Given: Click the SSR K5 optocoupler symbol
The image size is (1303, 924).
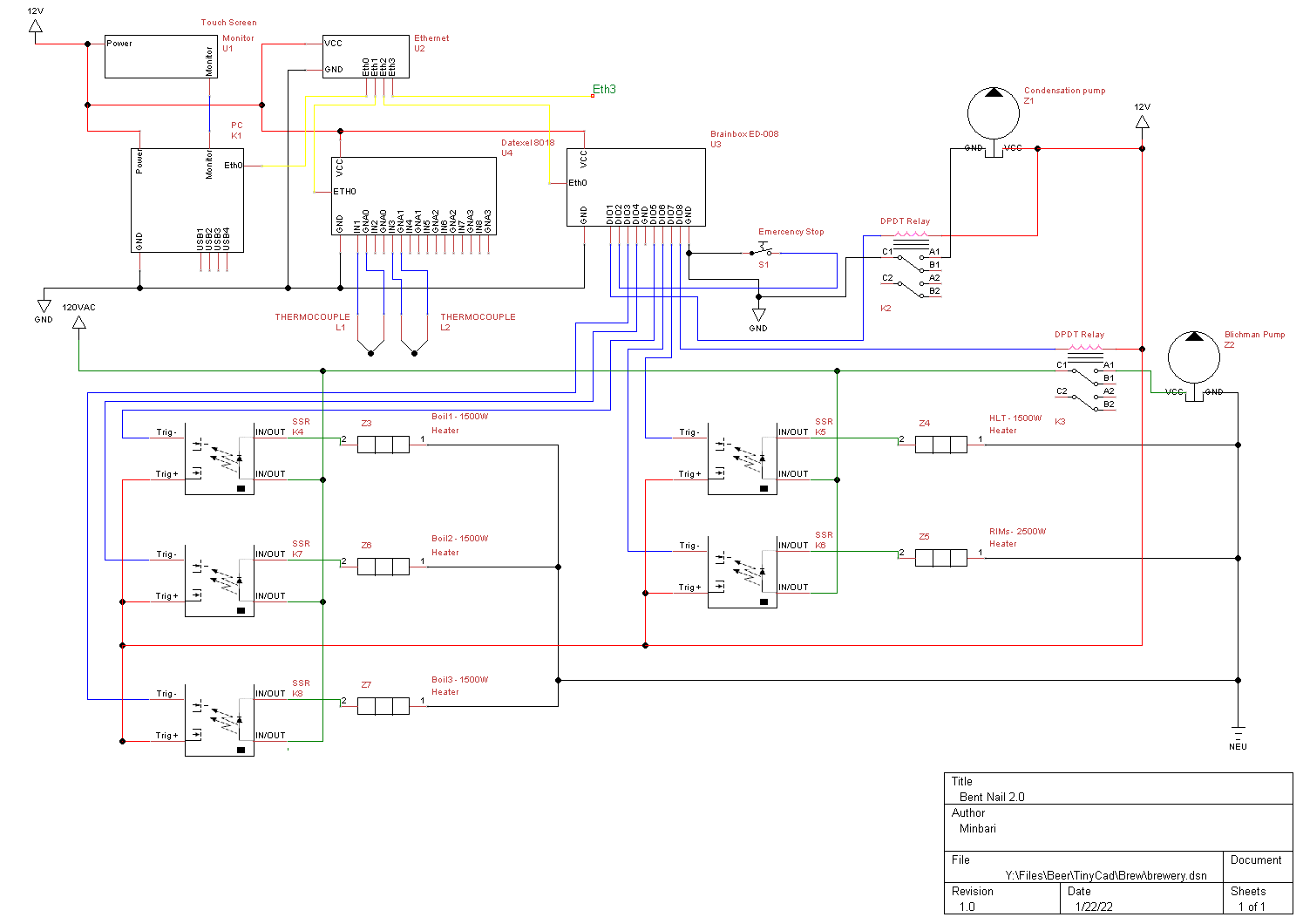Looking at the screenshot, I should [743, 459].
